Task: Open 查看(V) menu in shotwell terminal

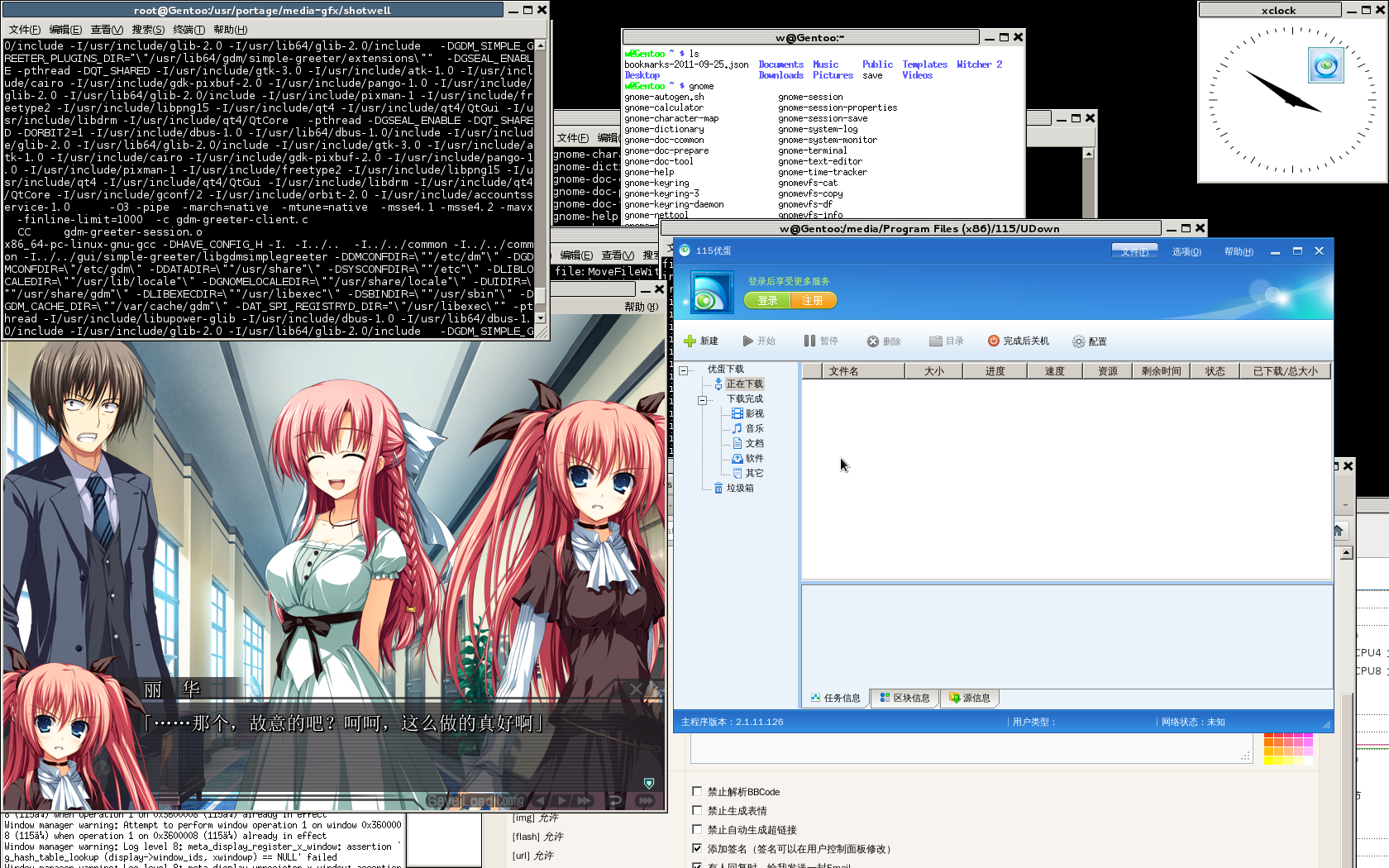Action: tap(107, 30)
